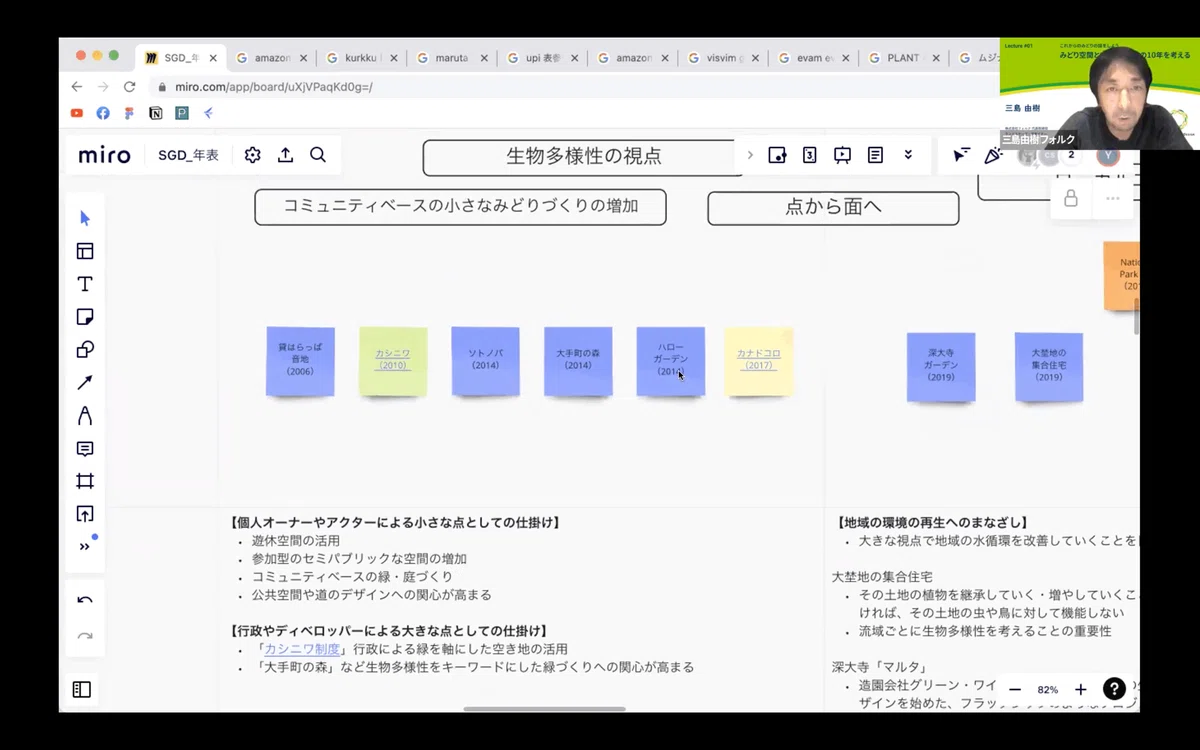Image resolution: width=1200 pixels, height=750 pixels.
Task: Open the help question mark button
Action: point(1114,689)
